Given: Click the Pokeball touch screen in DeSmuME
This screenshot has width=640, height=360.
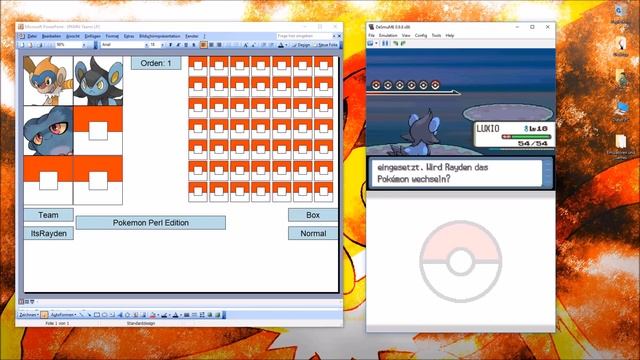Looking at the screenshot, I should [461, 261].
